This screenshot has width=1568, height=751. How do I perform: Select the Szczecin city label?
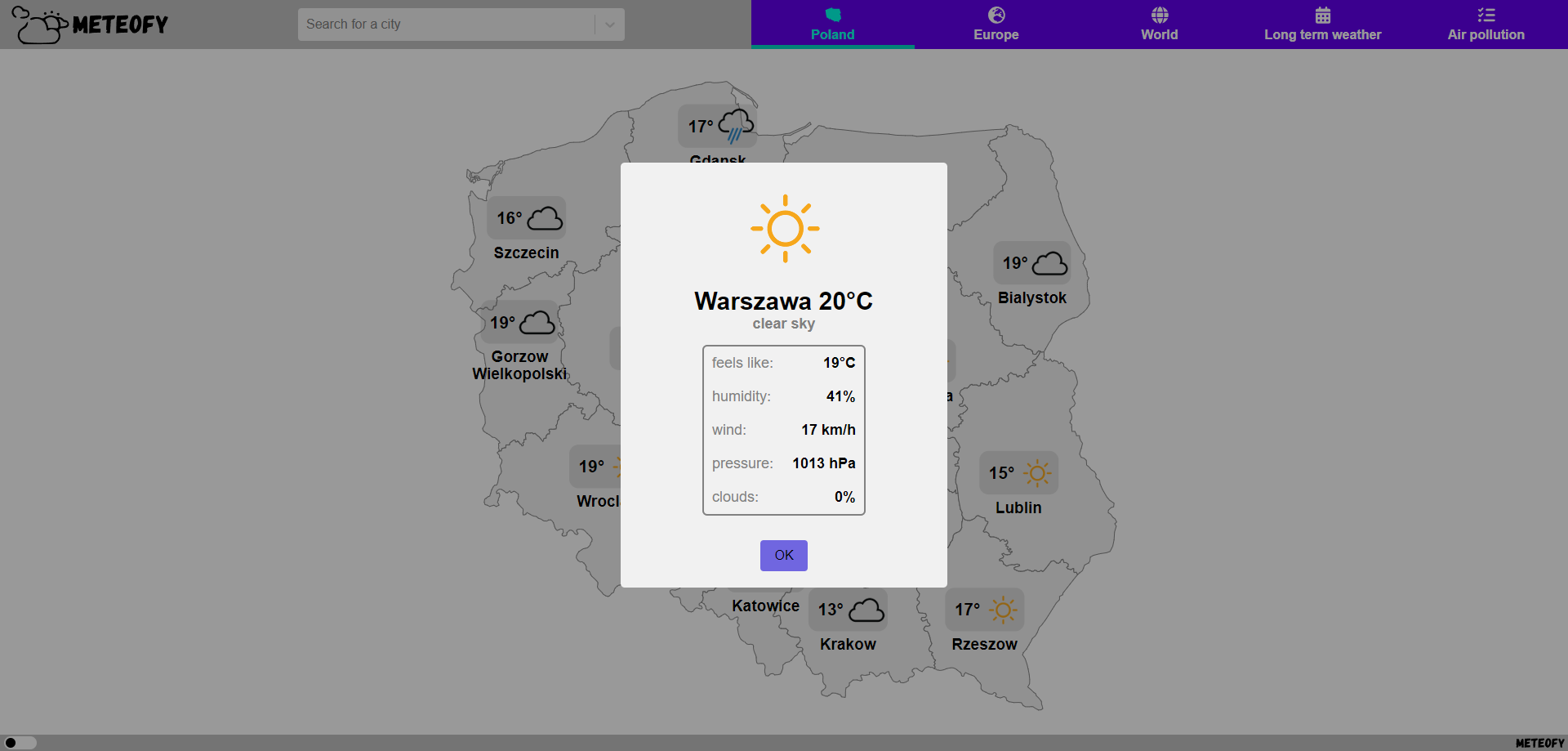click(x=526, y=253)
